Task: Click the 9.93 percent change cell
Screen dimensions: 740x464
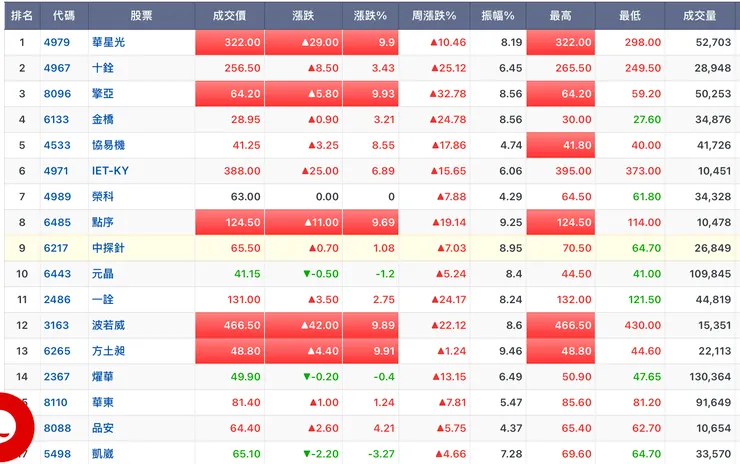Action: coord(370,94)
